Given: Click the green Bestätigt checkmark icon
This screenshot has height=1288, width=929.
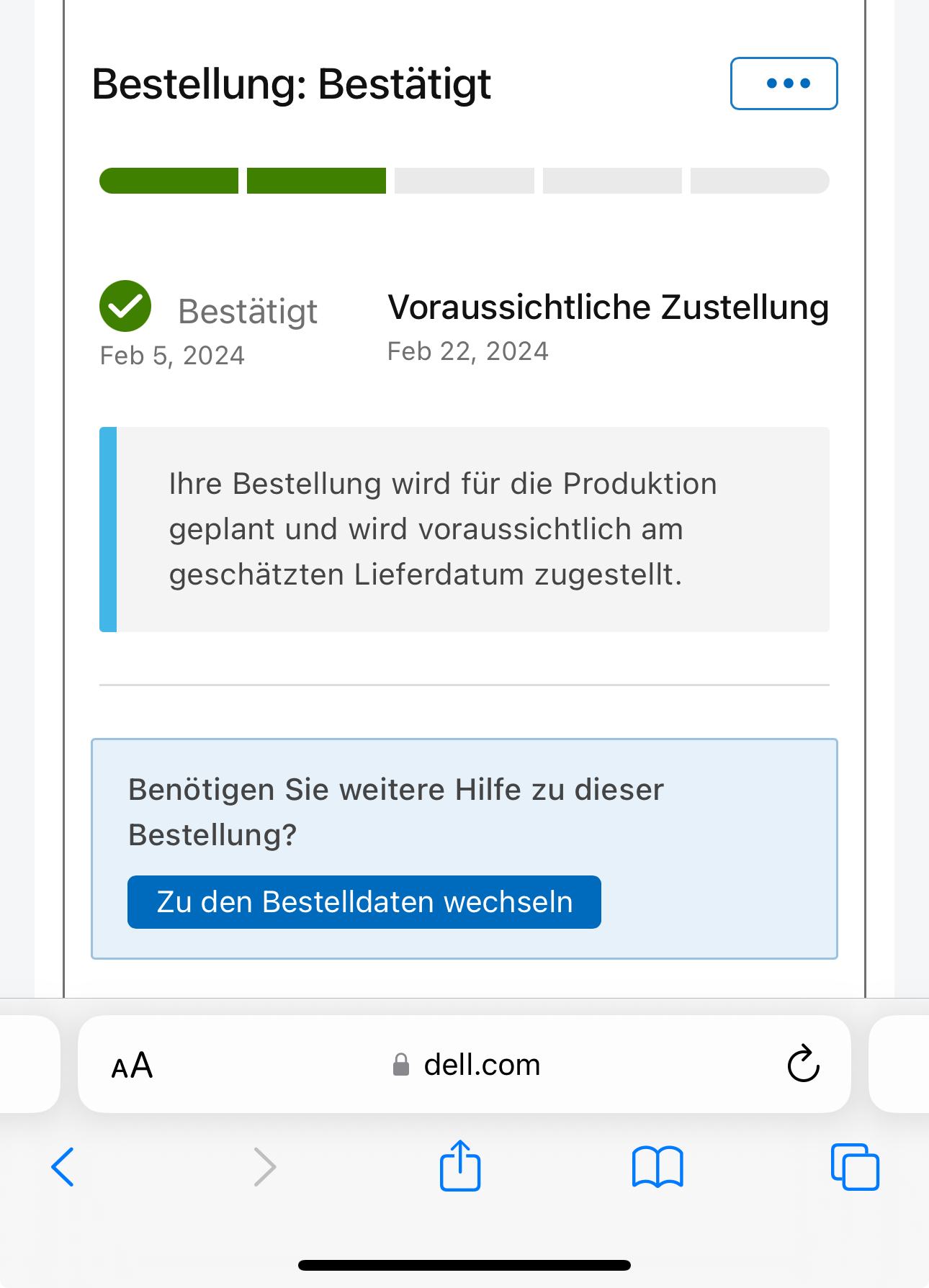Looking at the screenshot, I should 125,306.
